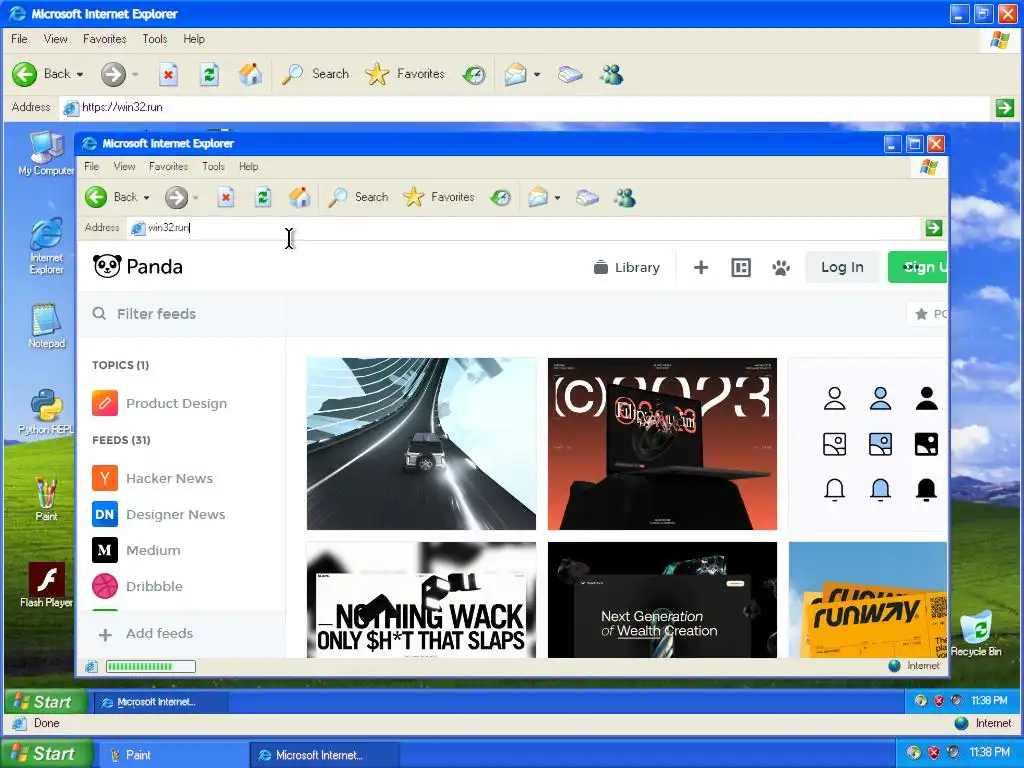Click Back arrow in outer Internet Explorer toolbar

pos(25,74)
